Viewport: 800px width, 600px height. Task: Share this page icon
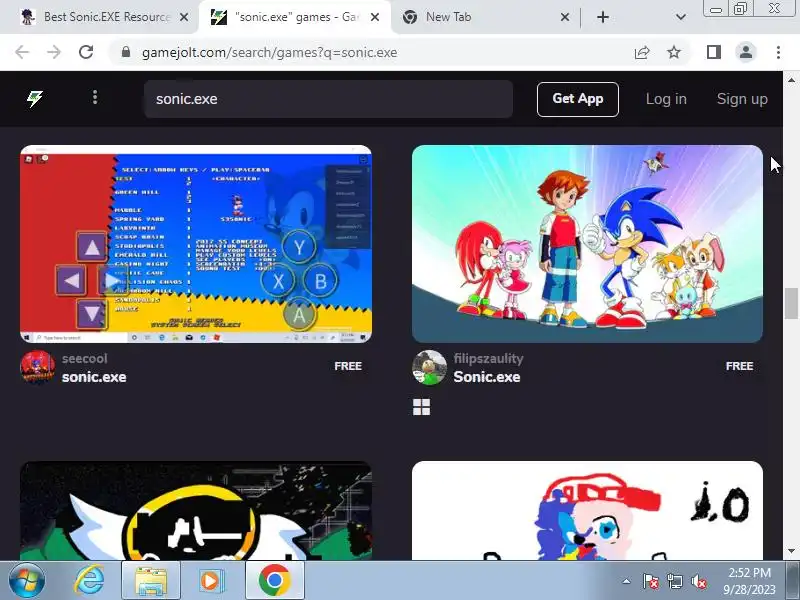pos(642,52)
